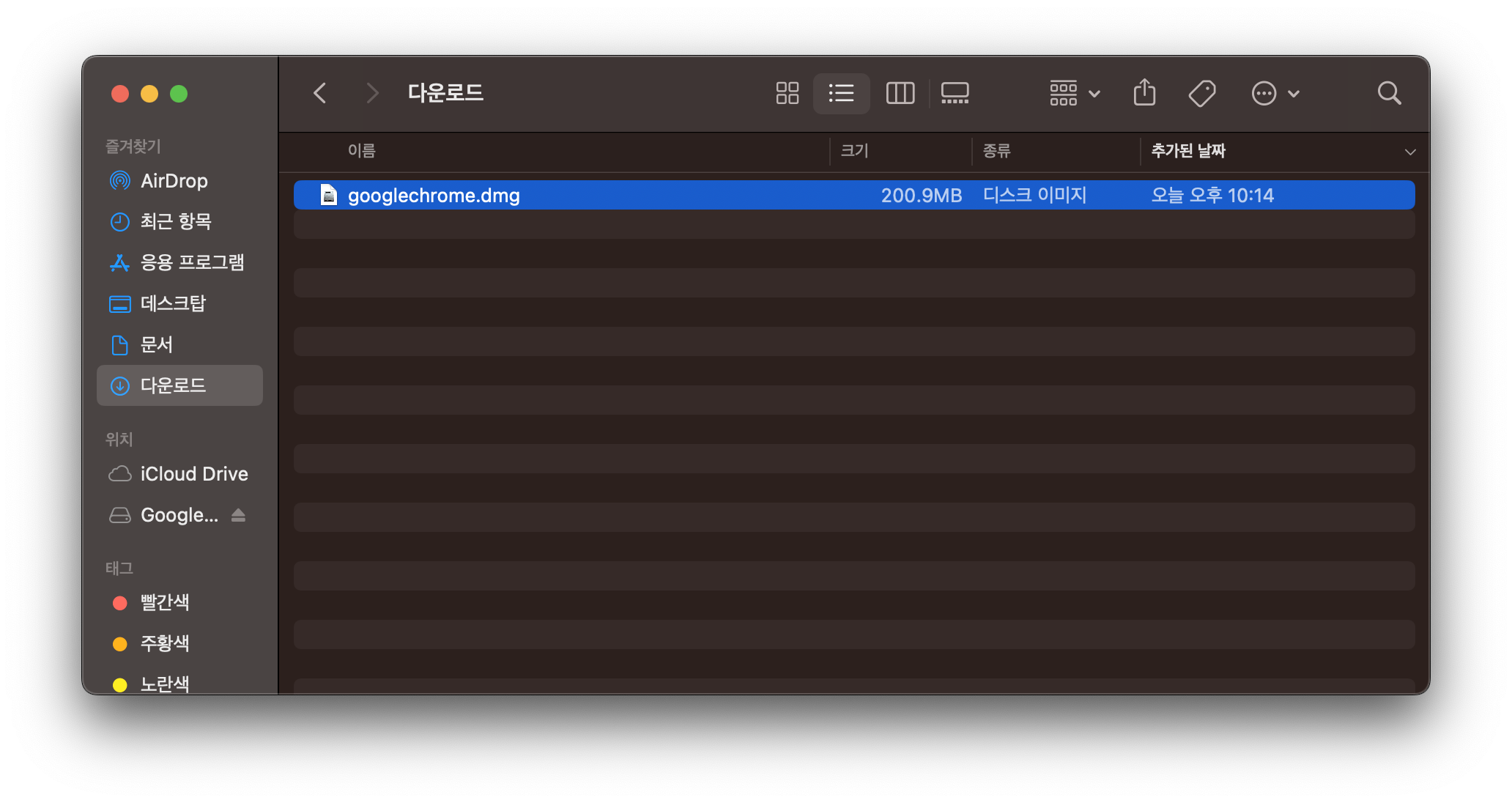Sort files by 크기 column
This screenshot has width=1512, height=803.
(854, 151)
